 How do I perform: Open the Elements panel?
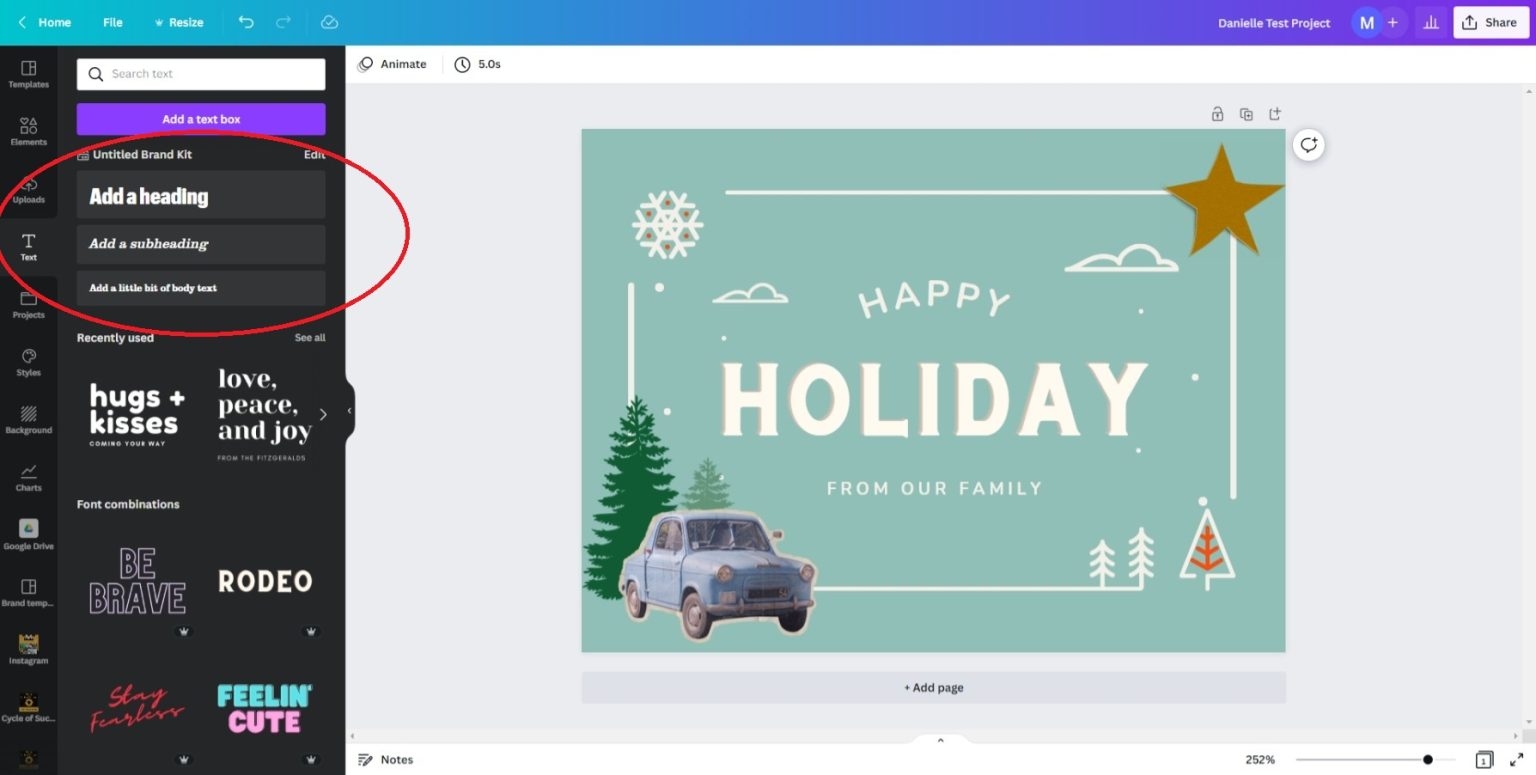tap(28, 131)
